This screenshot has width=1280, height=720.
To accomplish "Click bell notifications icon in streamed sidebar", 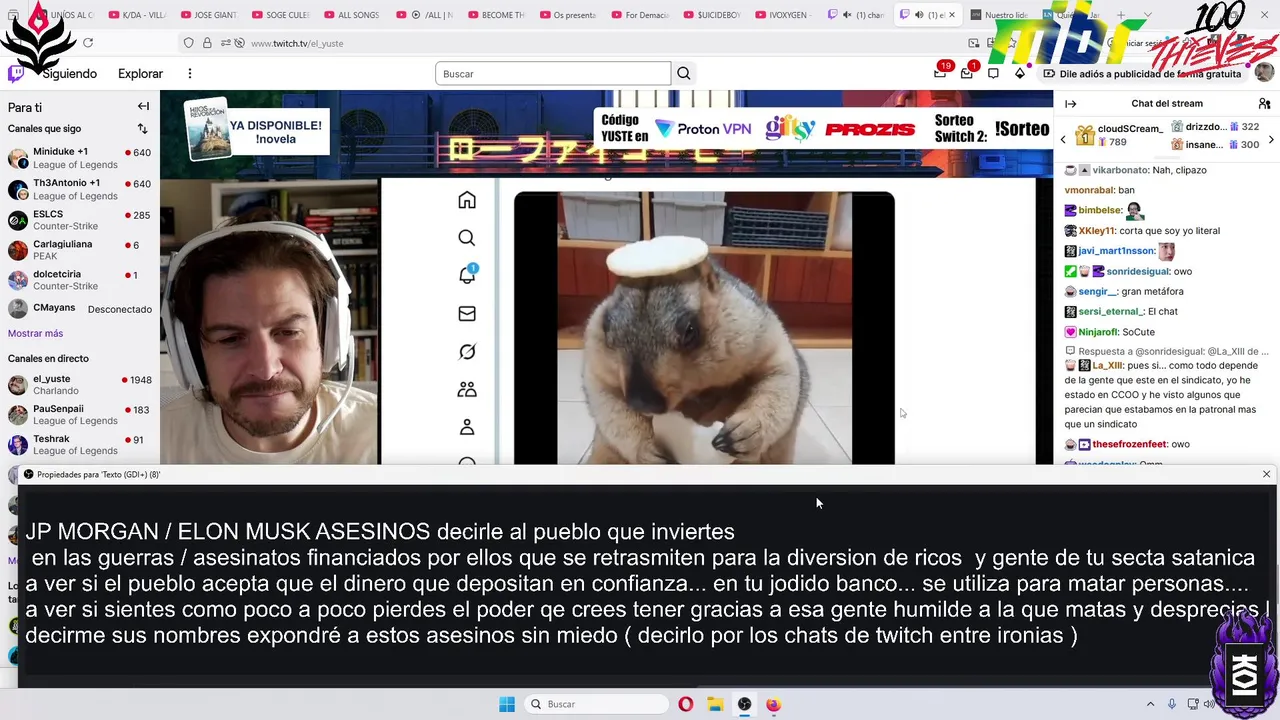I will click(467, 275).
